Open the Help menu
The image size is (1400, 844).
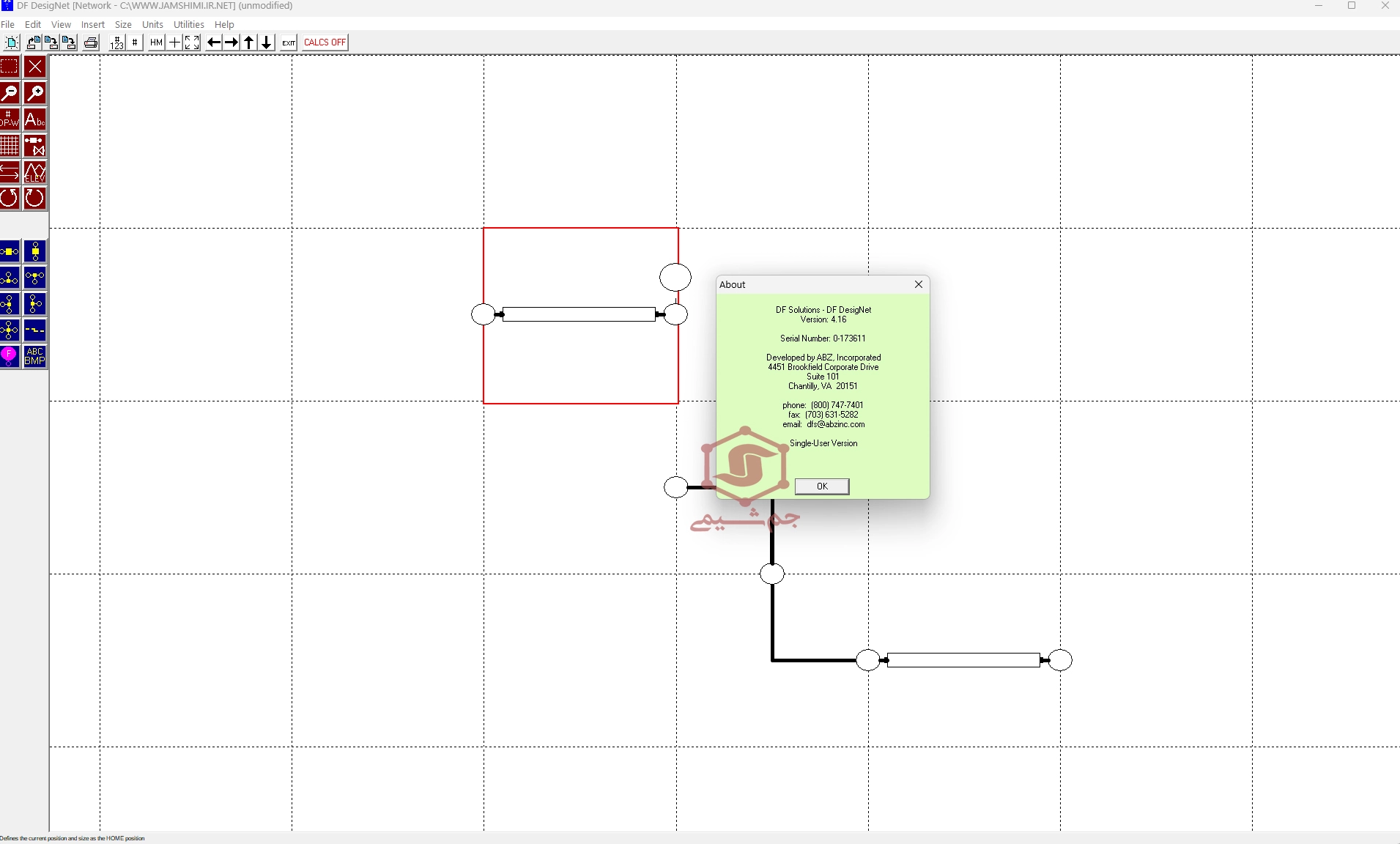[224, 24]
